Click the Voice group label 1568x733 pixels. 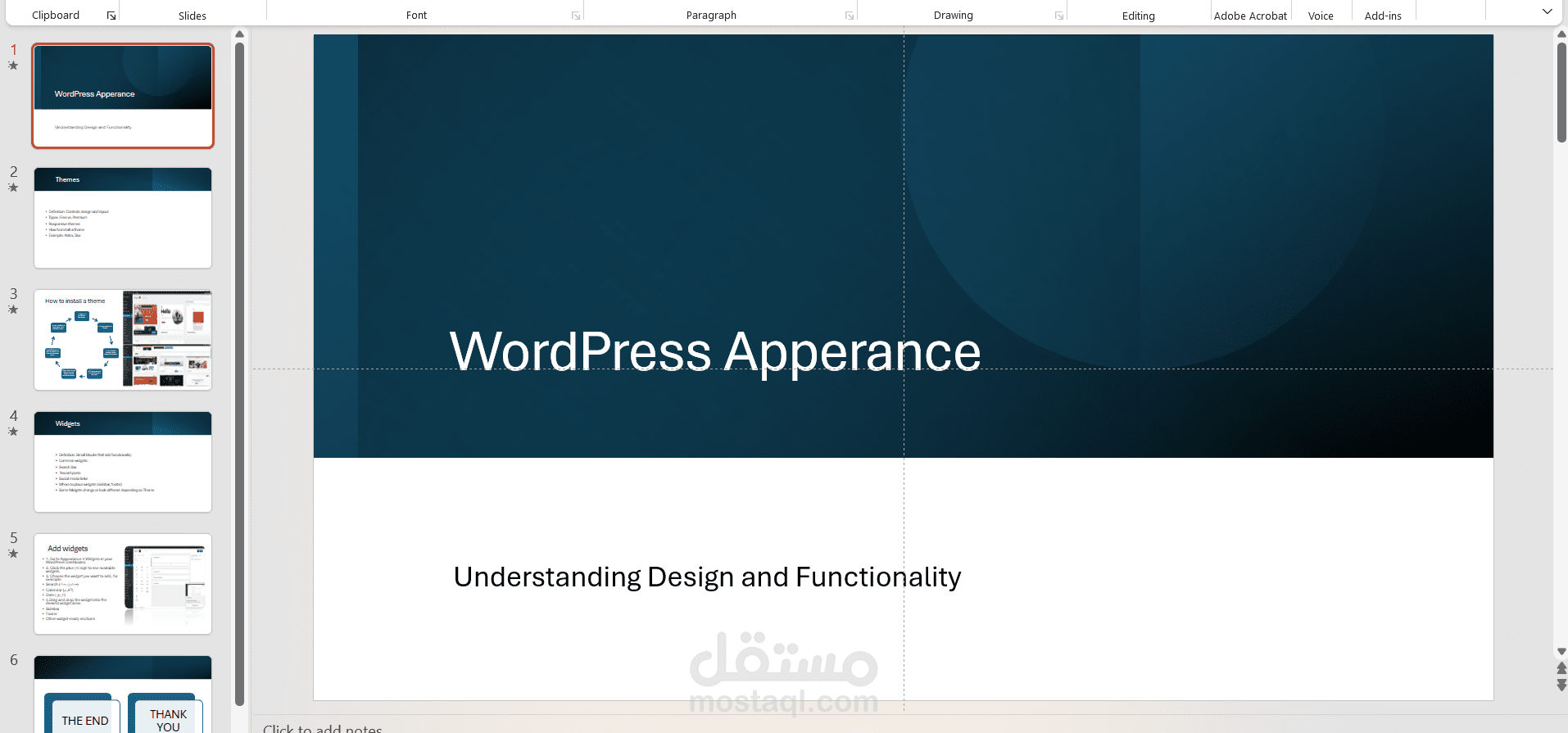coord(1321,16)
